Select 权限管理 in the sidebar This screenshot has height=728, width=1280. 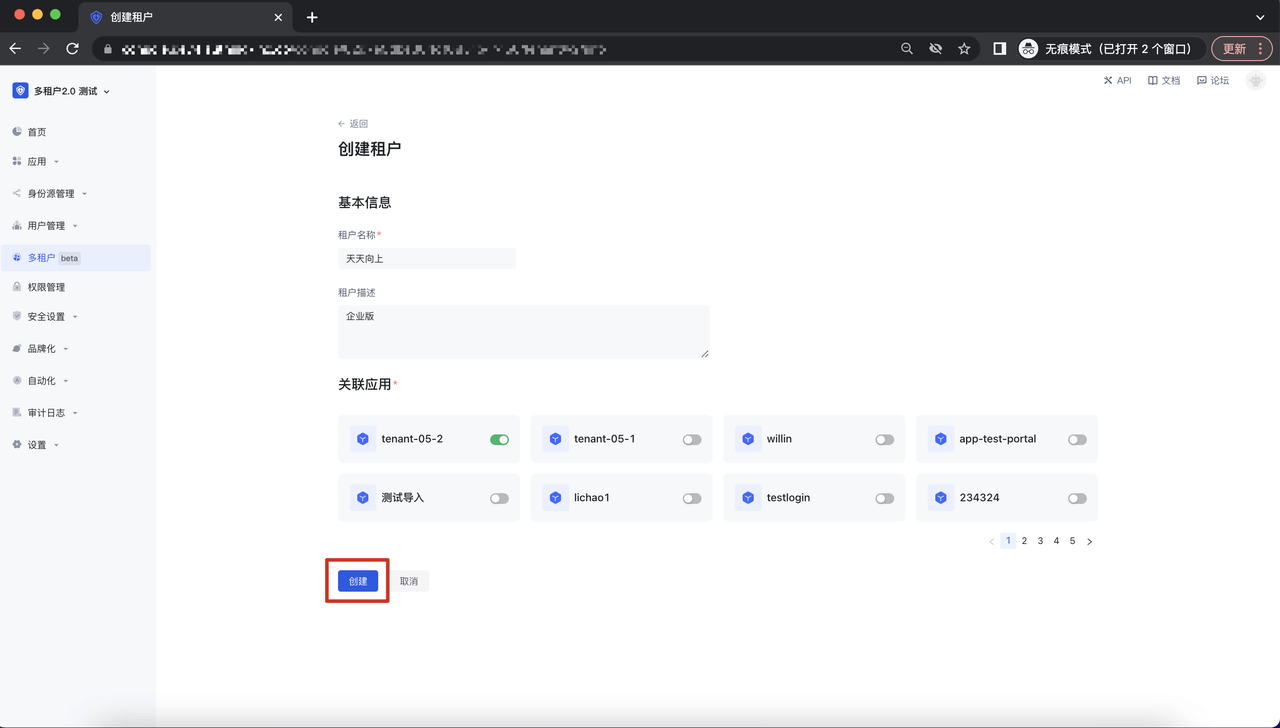click(x=46, y=287)
